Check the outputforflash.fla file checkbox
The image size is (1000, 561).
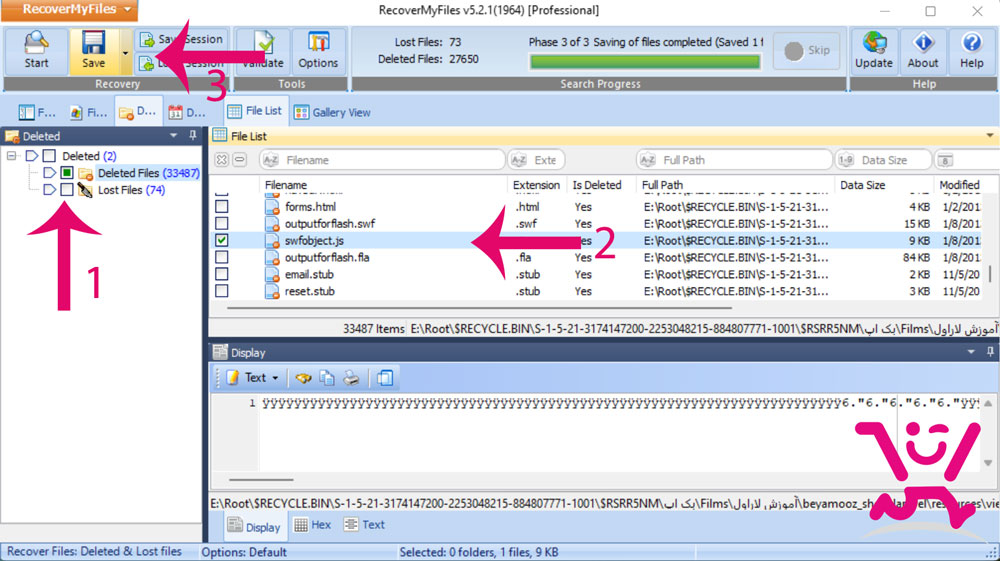(221, 258)
